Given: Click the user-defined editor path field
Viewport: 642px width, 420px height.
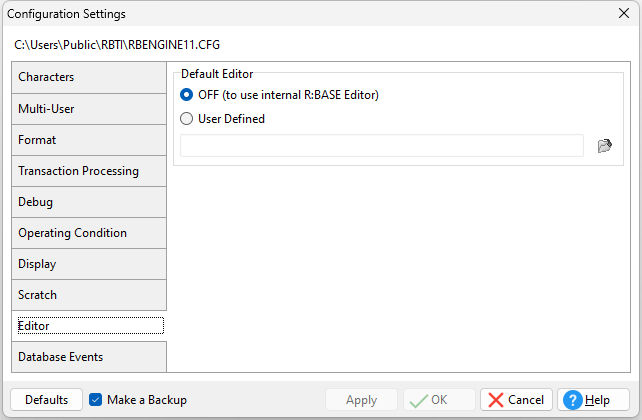Looking at the screenshot, I should pos(382,145).
